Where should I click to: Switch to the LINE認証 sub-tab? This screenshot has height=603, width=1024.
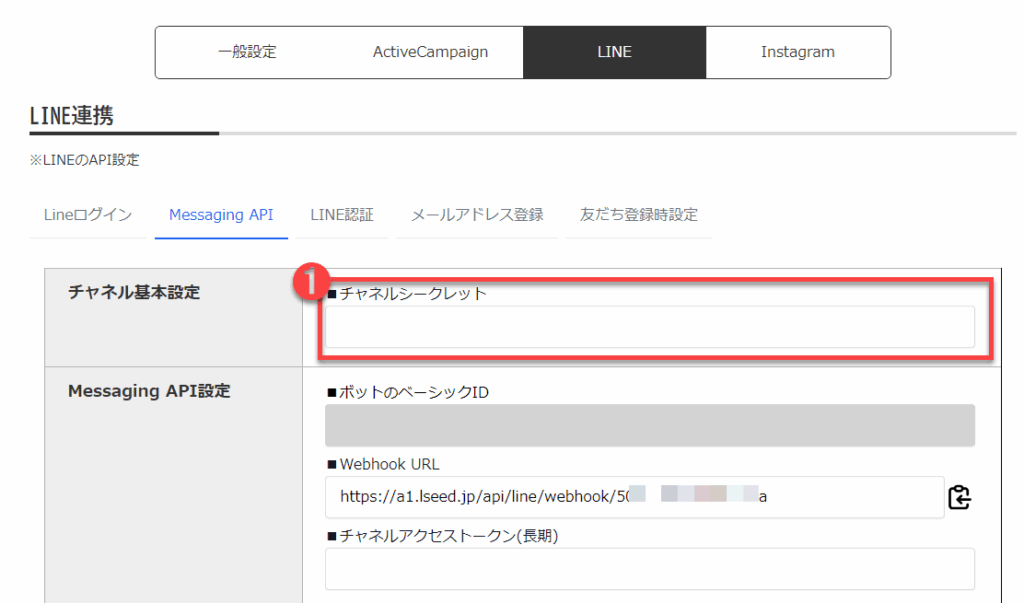tap(342, 215)
